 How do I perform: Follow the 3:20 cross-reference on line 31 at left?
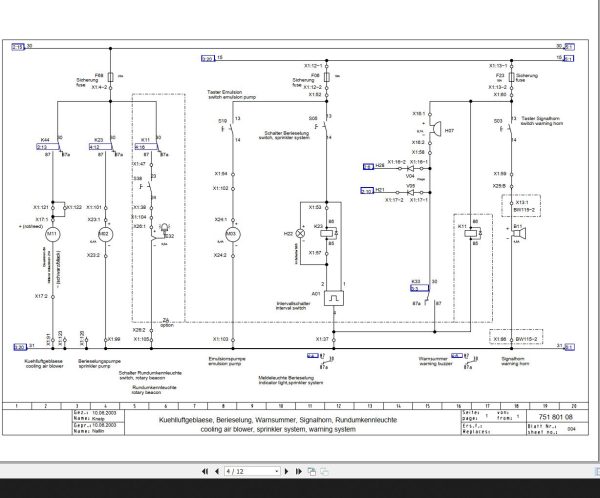point(20,347)
